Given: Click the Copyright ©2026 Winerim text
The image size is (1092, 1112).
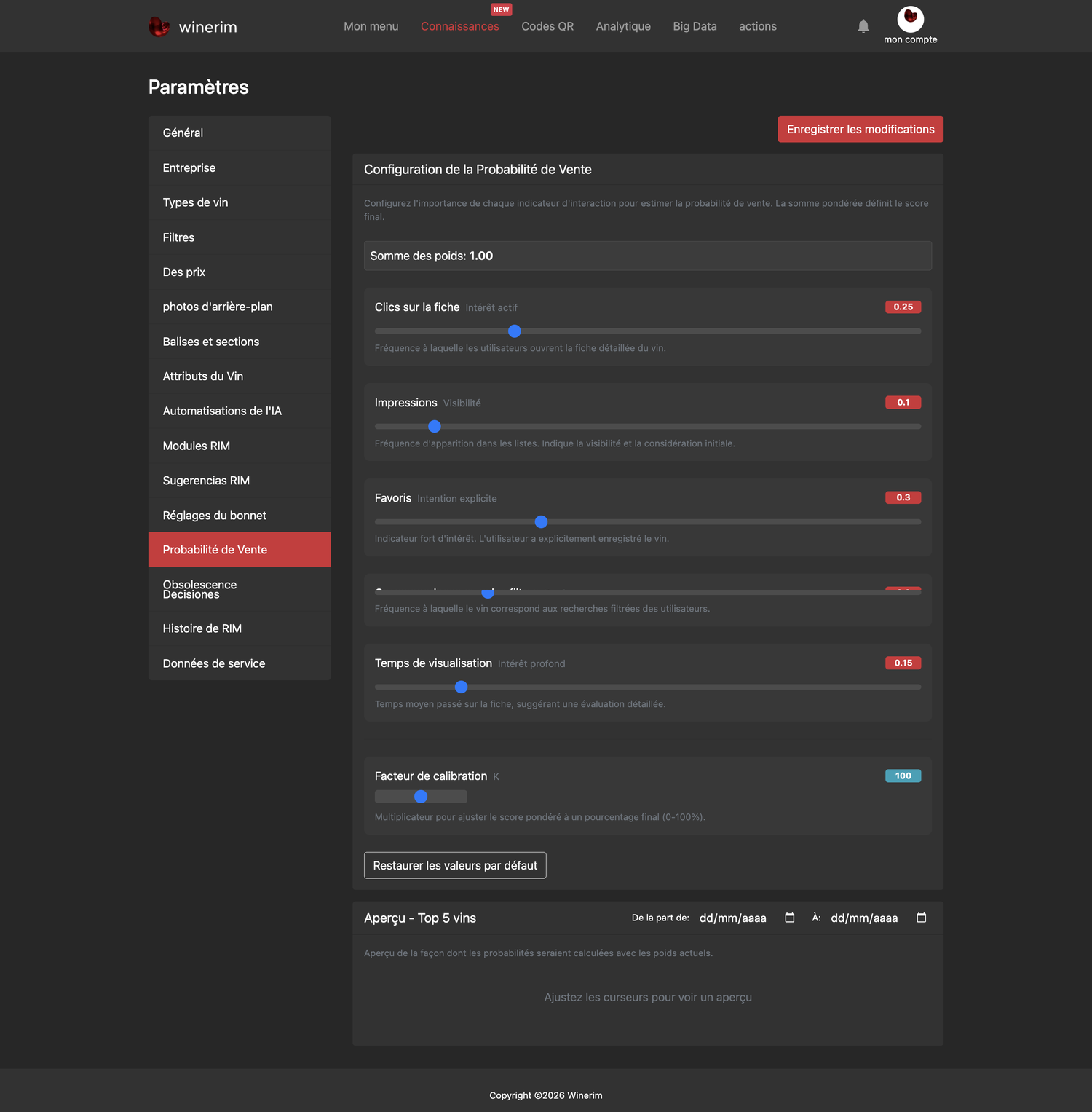Looking at the screenshot, I should click(546, 1095).
